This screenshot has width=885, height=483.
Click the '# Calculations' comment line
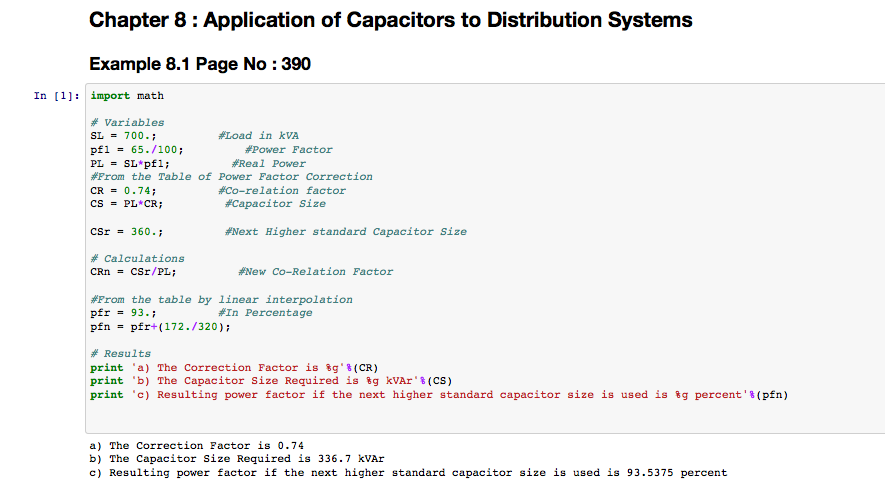click(137, 258)
